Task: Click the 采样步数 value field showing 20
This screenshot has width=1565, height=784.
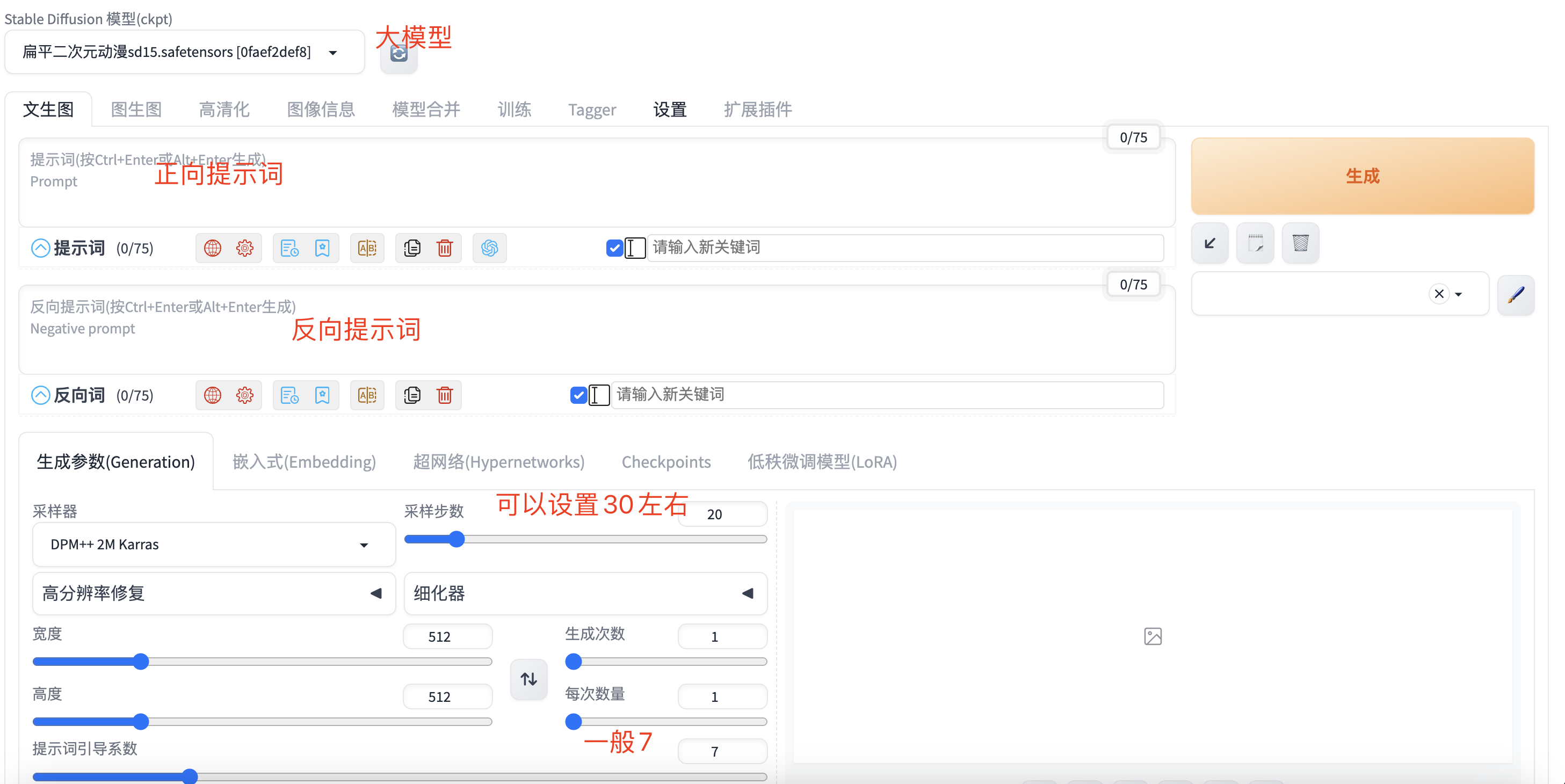Action: [x=722, y=514]
